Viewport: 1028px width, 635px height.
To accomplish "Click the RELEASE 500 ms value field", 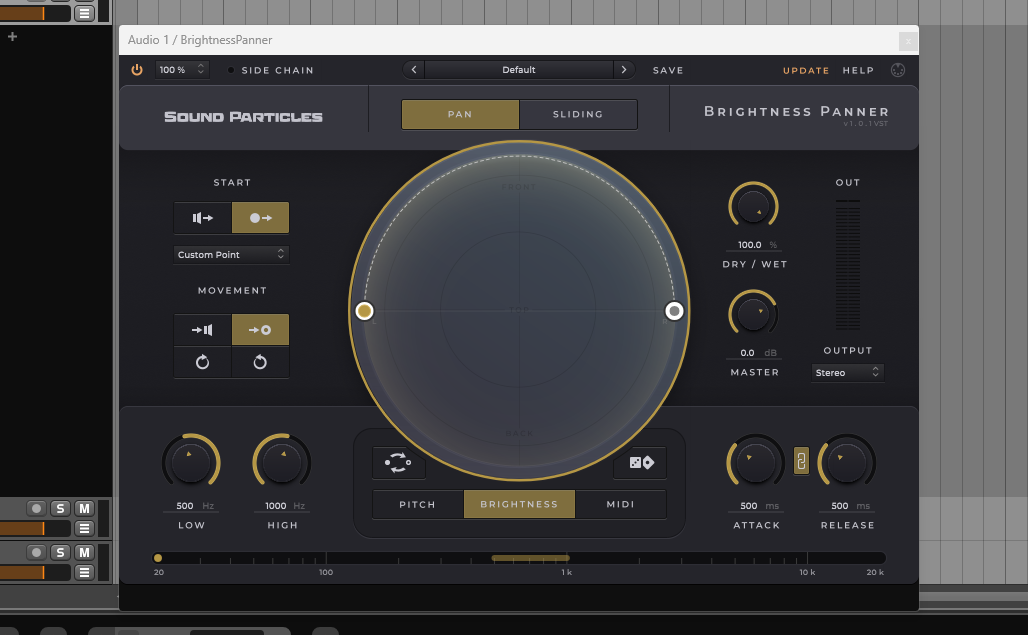I will pyautogui.click(x=846, y=506).
